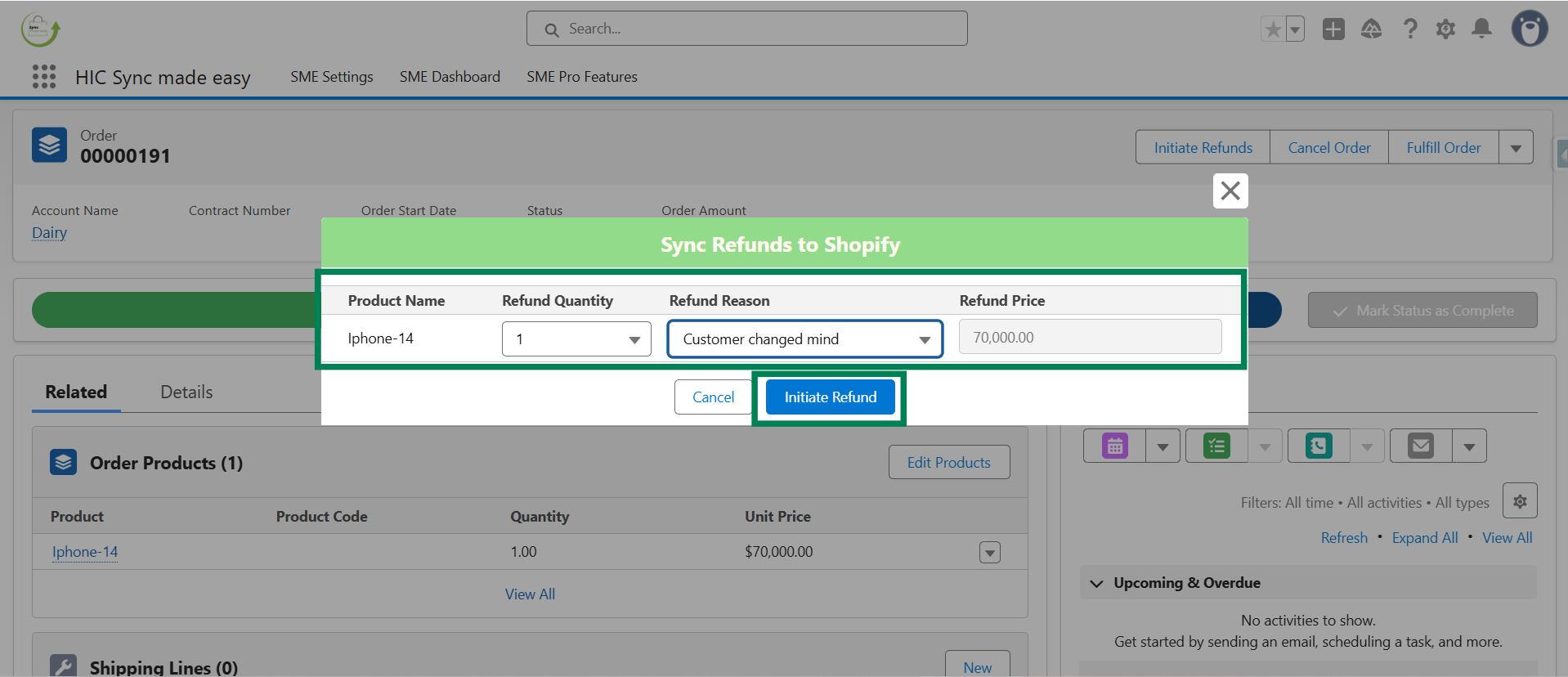Open the Global Actions plus icon
This screenshot has height=677, width=1568.
pos(1333,29)
